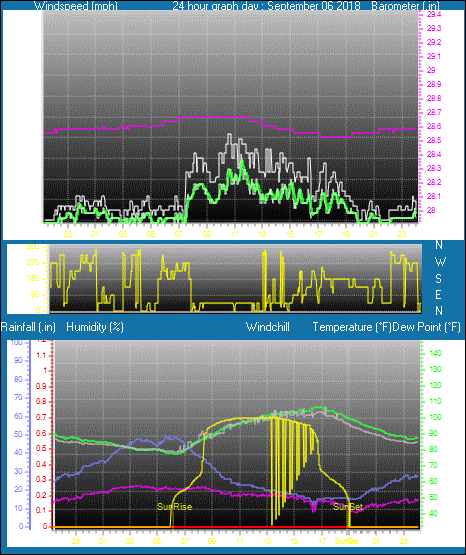
Task: Click the 13 hour label under temperature graph
Action: pos(267,541)
